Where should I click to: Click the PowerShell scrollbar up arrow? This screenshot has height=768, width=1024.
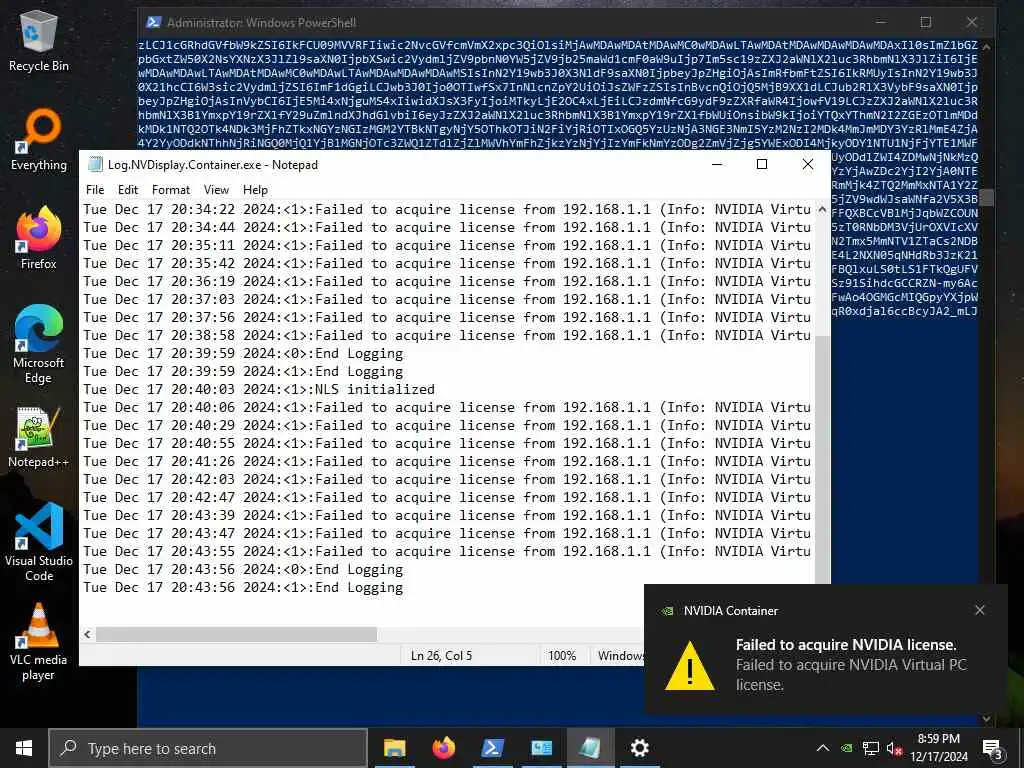click(986, 46)
